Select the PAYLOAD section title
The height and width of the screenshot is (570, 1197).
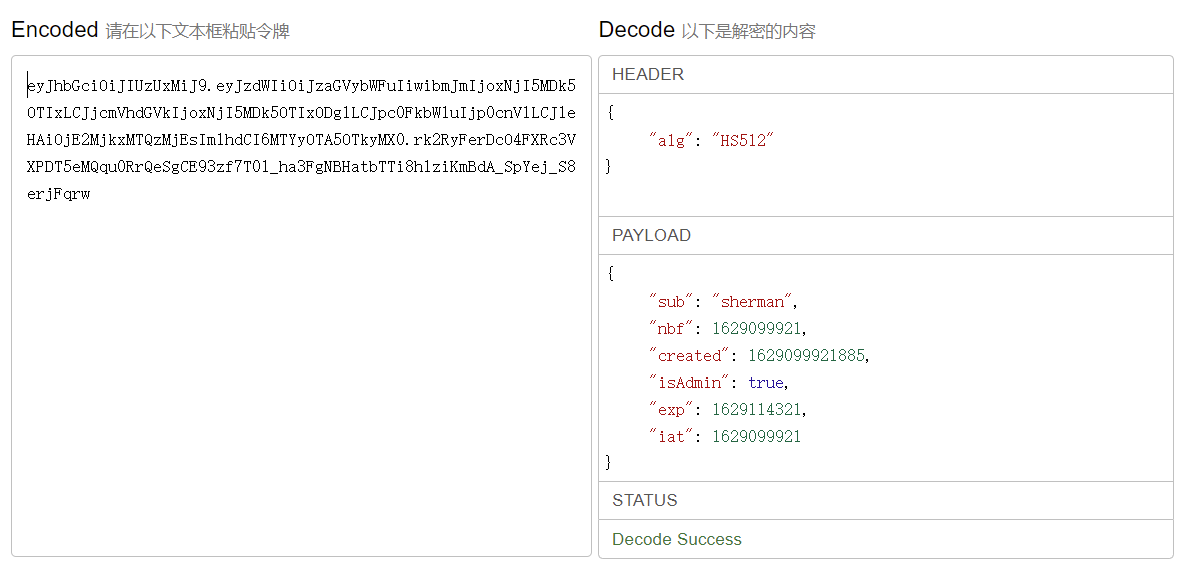(651, 235)
